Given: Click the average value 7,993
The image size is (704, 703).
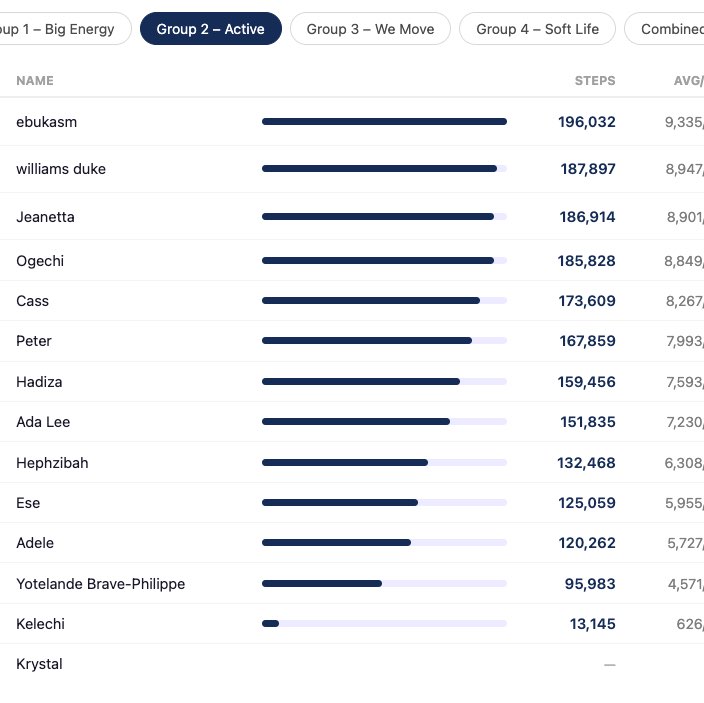Looking at the screenshot, I should coord(685,341).
